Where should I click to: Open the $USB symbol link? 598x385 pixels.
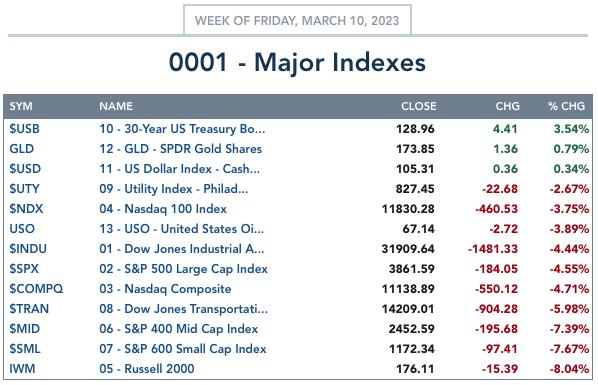(24, 129)
